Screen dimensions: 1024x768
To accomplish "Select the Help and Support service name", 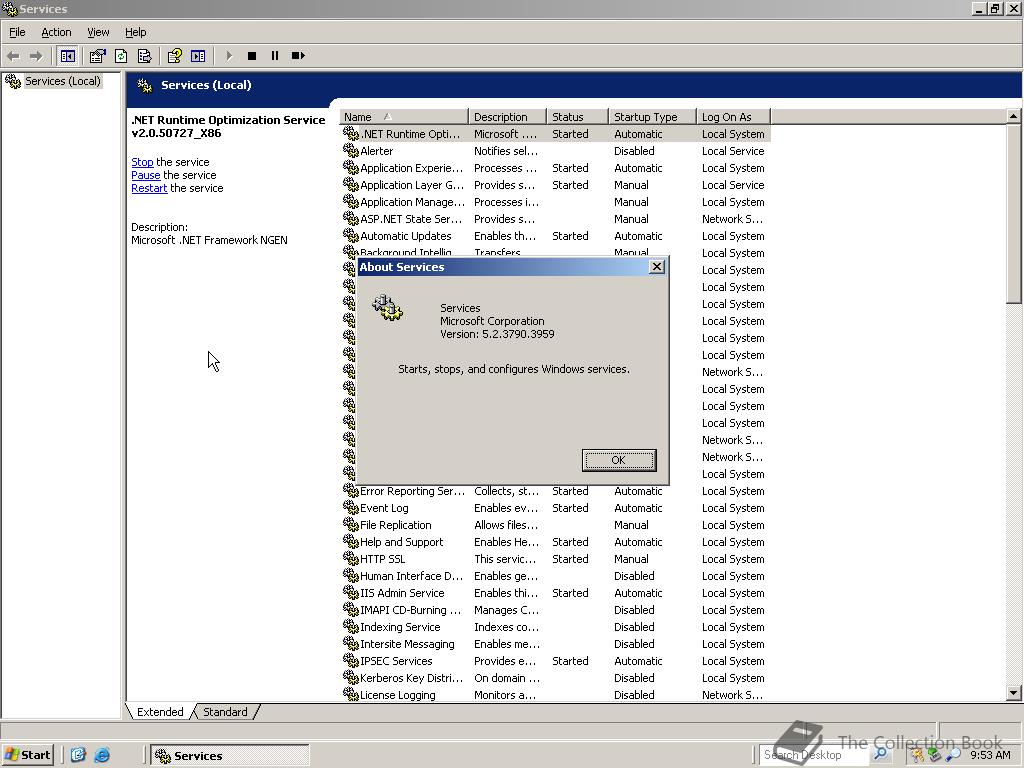I will tap(402, 542).
